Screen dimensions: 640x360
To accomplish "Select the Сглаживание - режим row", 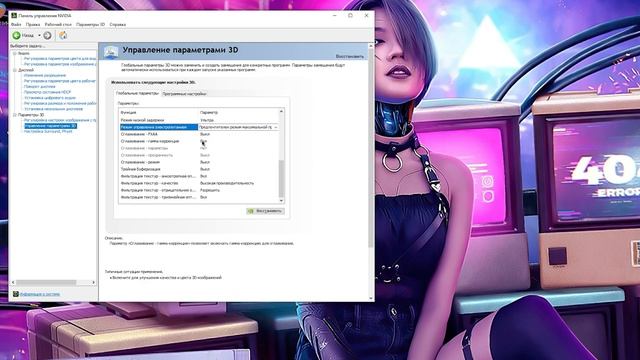I will [199, 162].
